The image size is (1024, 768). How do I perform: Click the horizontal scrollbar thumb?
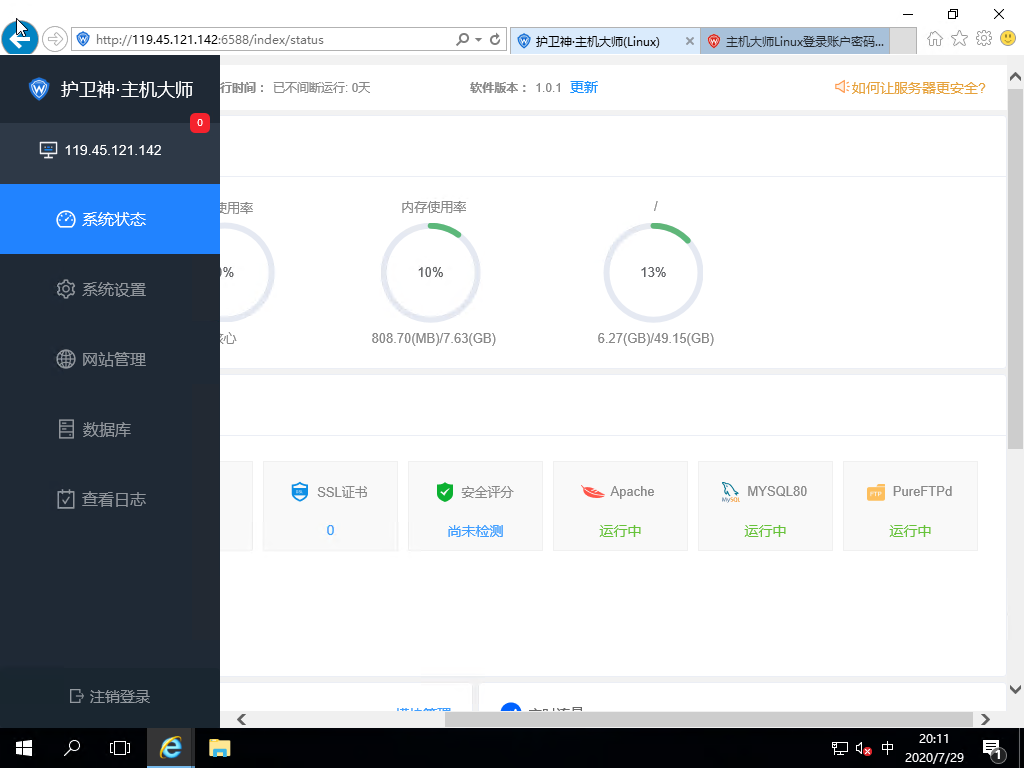click(x=709, y=719)
